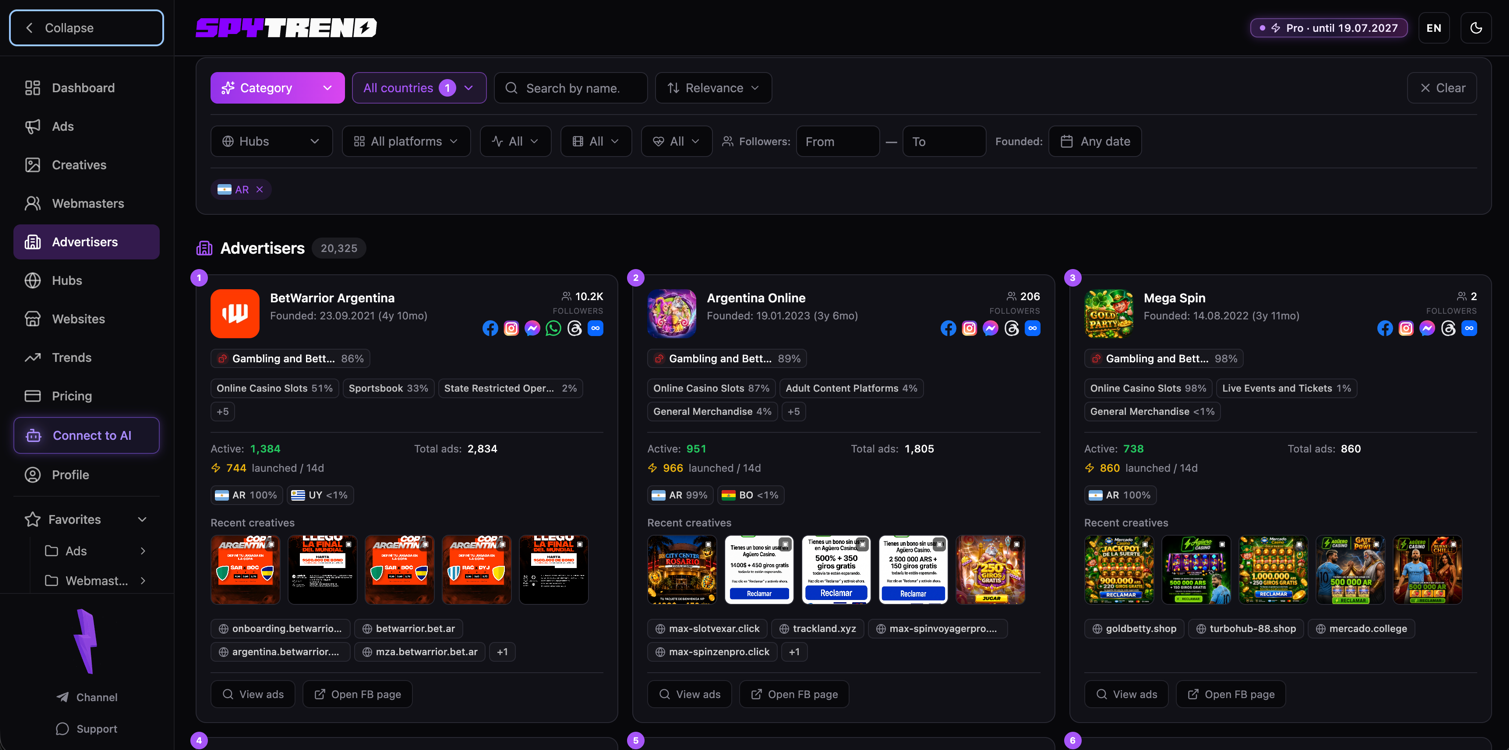This screenshot has height=750, width=1509.
Task: Open the Dashboard page
Action: [x=86, y=88]
